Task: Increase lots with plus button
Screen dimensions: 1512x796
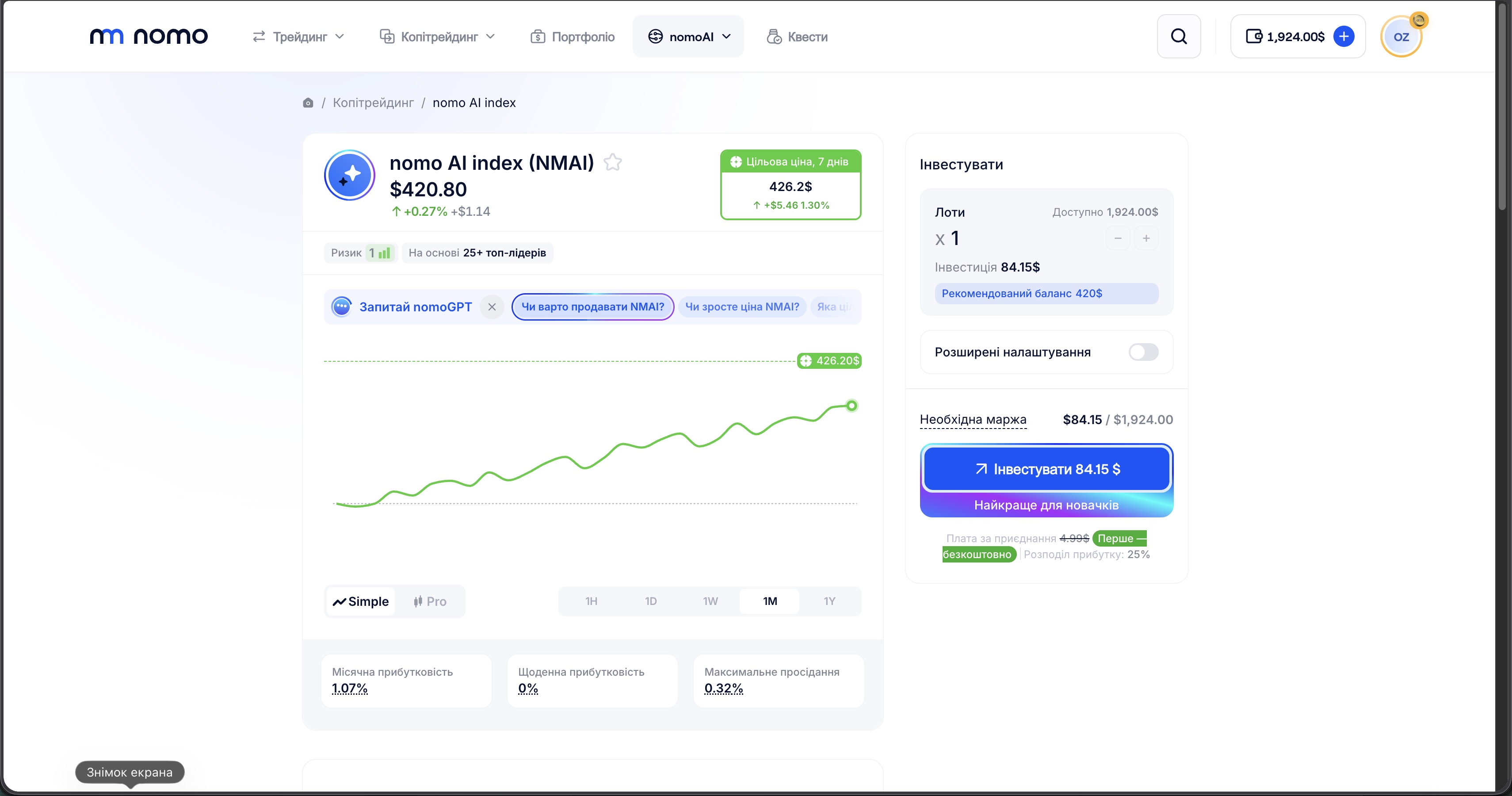Action: [x=1146, y=238]
